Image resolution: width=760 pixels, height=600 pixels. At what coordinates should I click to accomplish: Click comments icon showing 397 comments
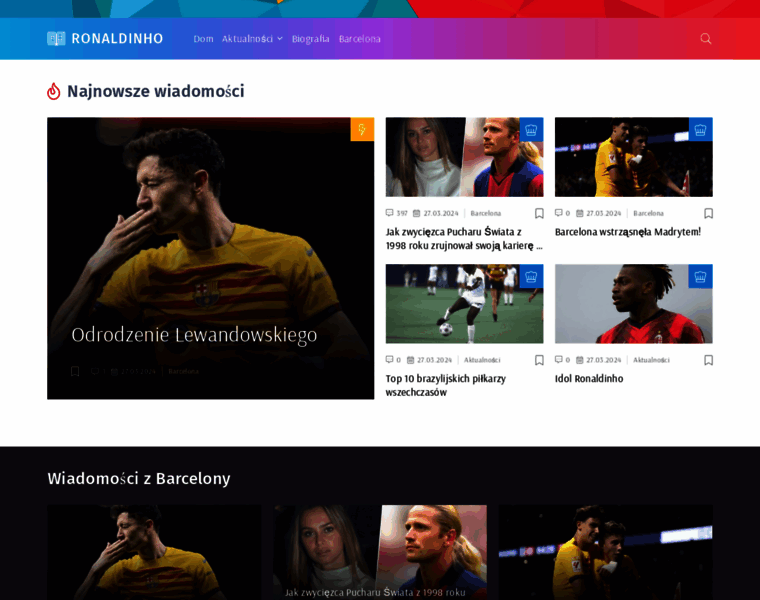tap(389, 213)
